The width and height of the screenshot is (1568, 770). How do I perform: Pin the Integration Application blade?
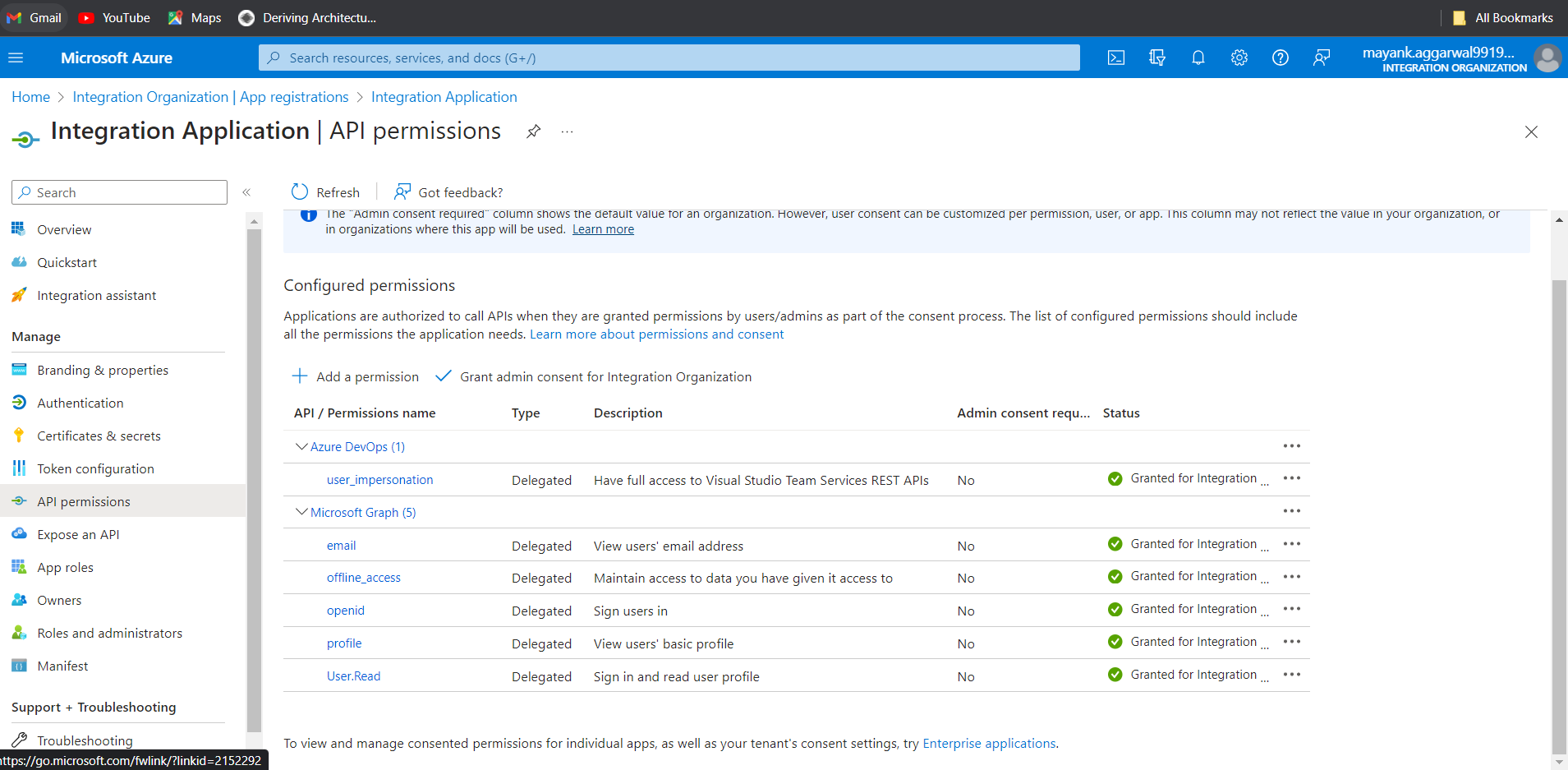534,131
